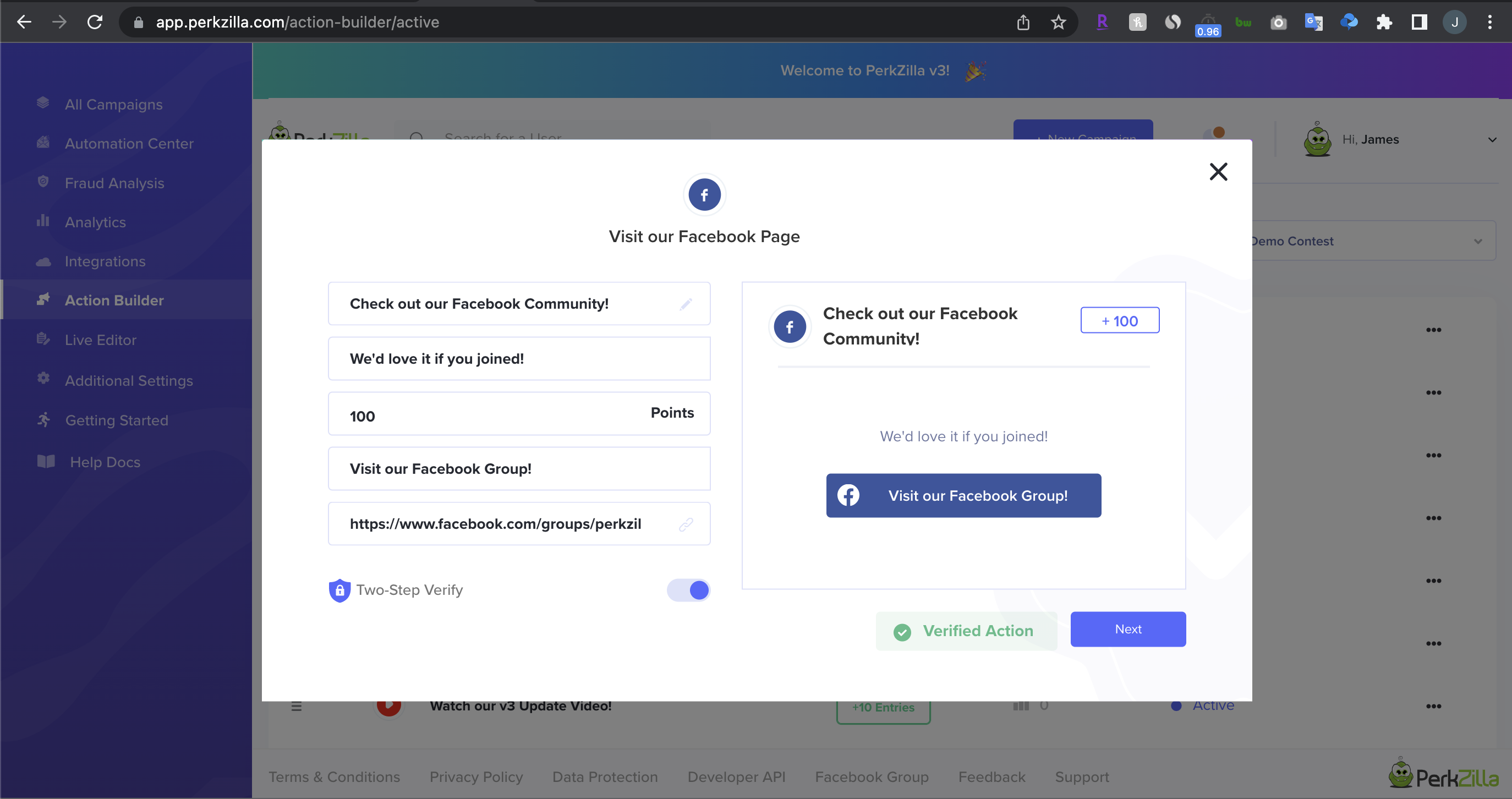
Task: Click the 'Visit our Facebook Group!' text field
Action: 519,468
